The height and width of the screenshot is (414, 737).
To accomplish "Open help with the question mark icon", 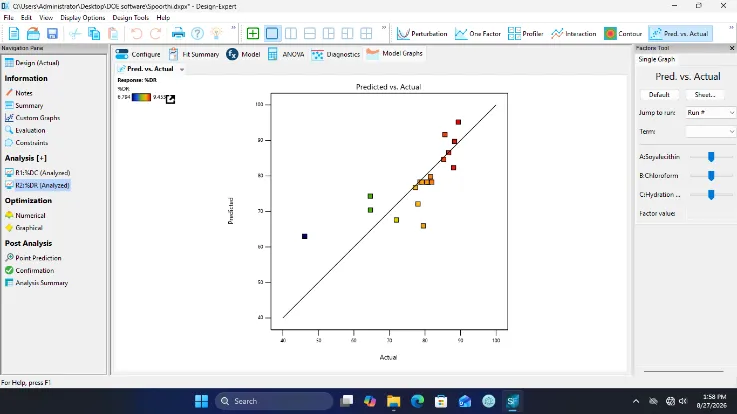I will (x=197, y=33).
